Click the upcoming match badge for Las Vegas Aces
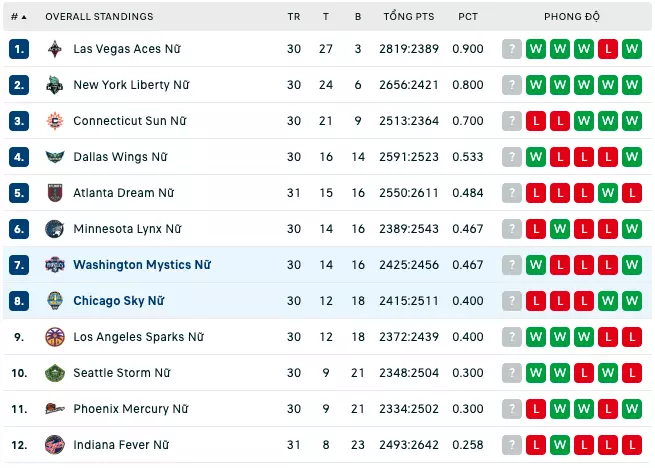The image size is (655, 468). click(x=512, y=49)
